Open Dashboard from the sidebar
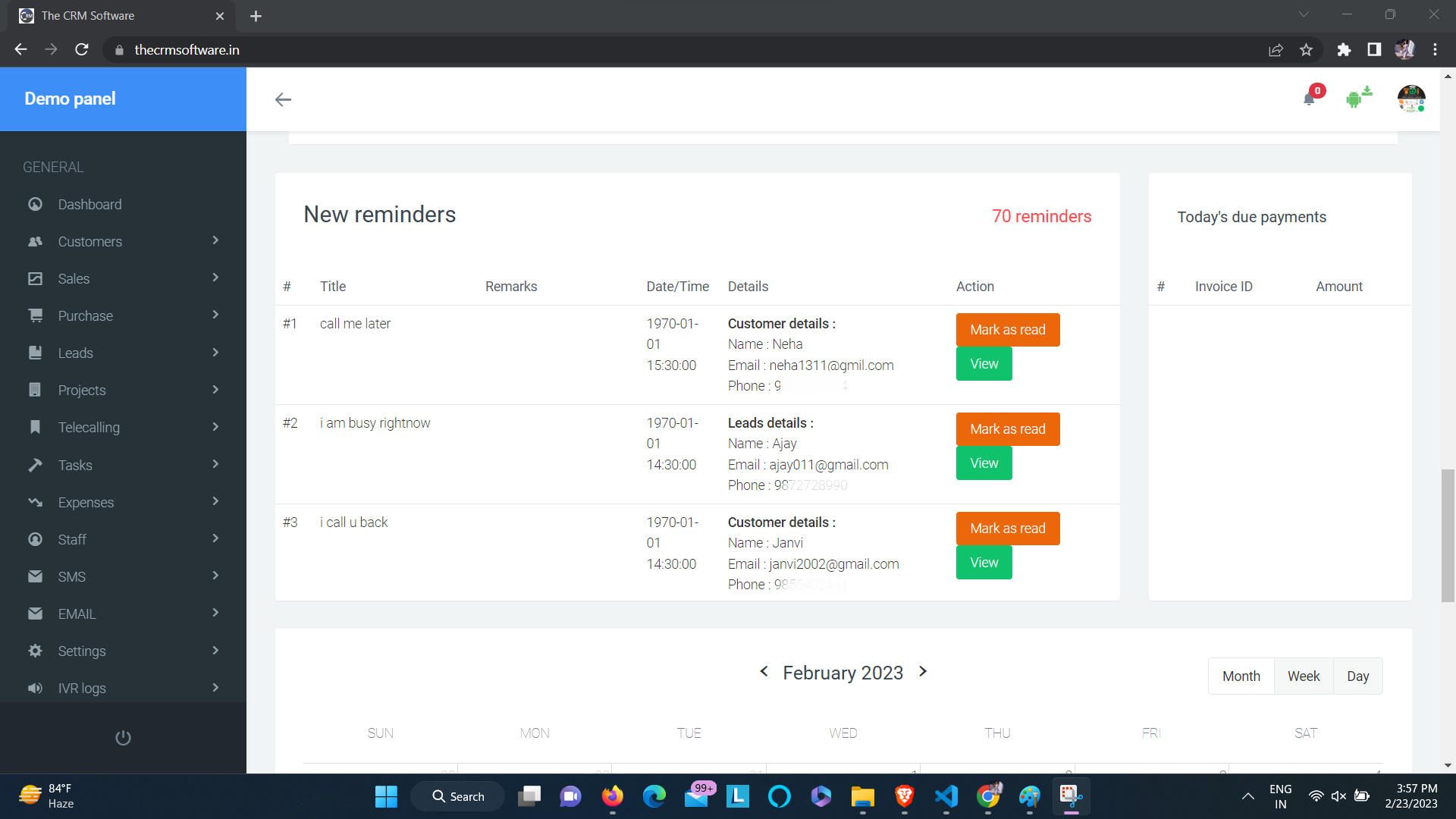The image size is (1456, 819). pyautogui.click(x=89, y=204)
